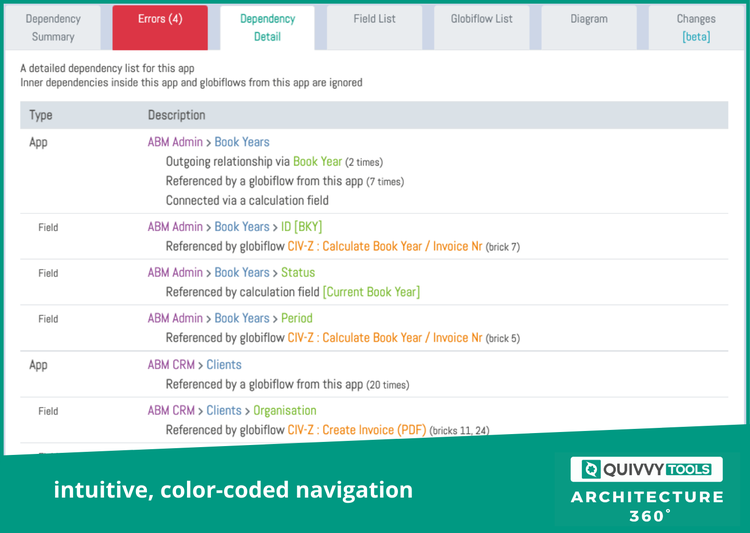Open Book Years link in Status row
Screen dimensions: 750x533
(x=242, y=273)
